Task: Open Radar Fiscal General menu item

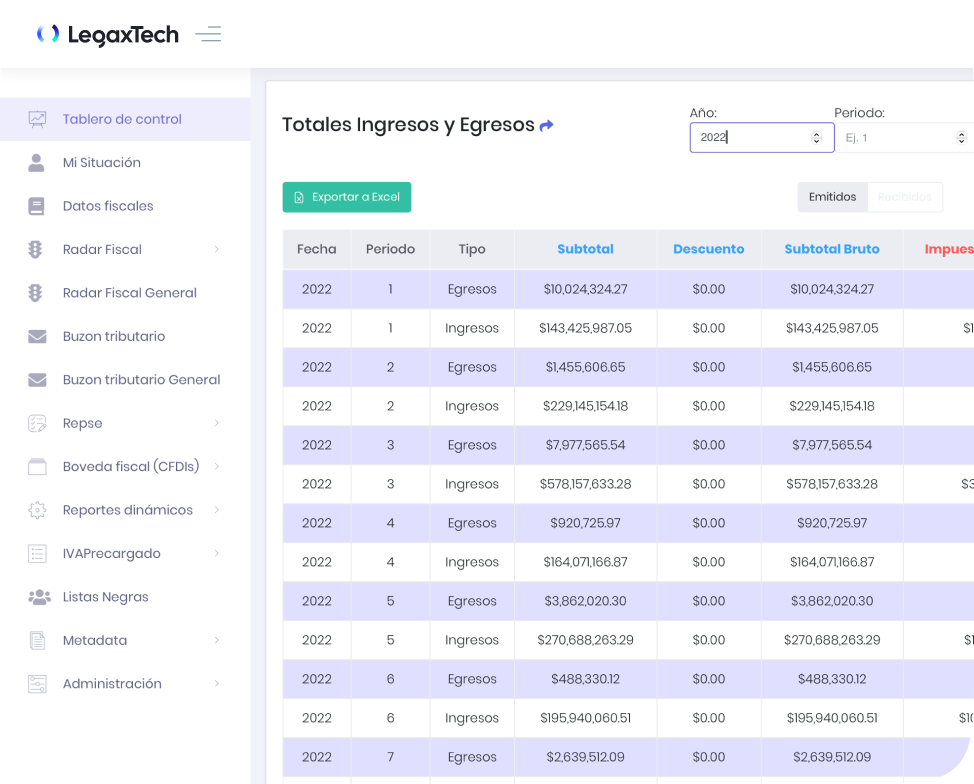Action: [129, 293]
